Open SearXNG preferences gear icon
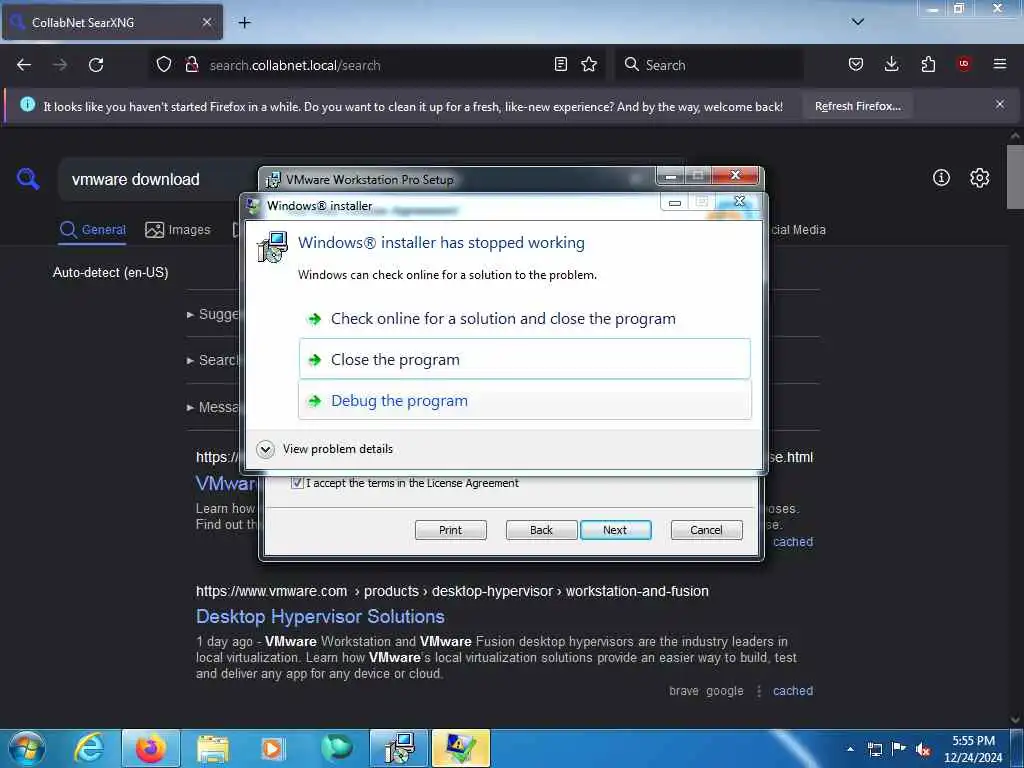Viewport: 1024px width, 768px height. click(x=979, y=178)
